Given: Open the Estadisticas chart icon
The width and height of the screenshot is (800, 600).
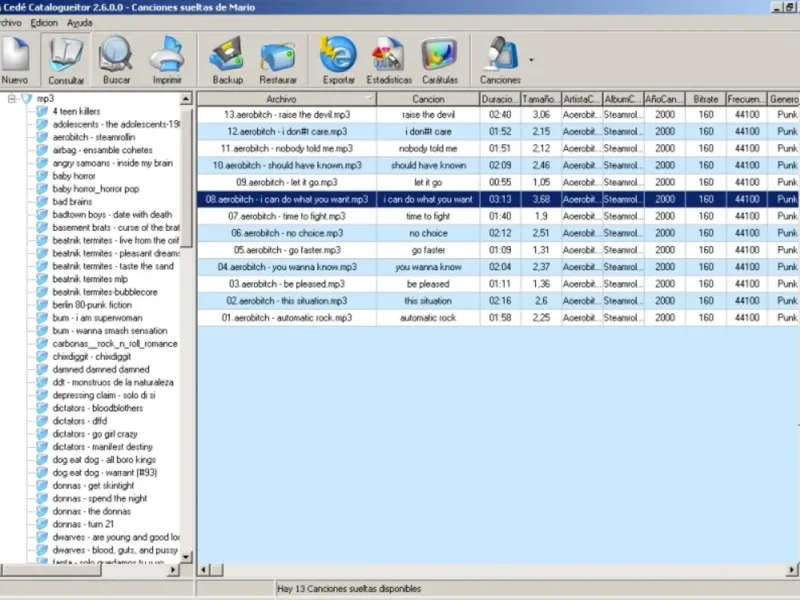Looking at the screenshot, I should point(389,59).
